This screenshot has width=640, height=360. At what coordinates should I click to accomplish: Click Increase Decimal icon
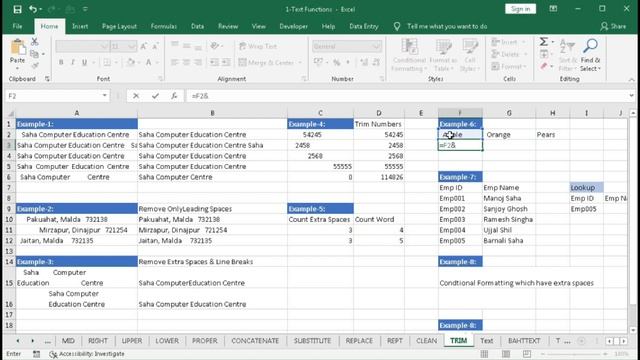pos(364,62)
